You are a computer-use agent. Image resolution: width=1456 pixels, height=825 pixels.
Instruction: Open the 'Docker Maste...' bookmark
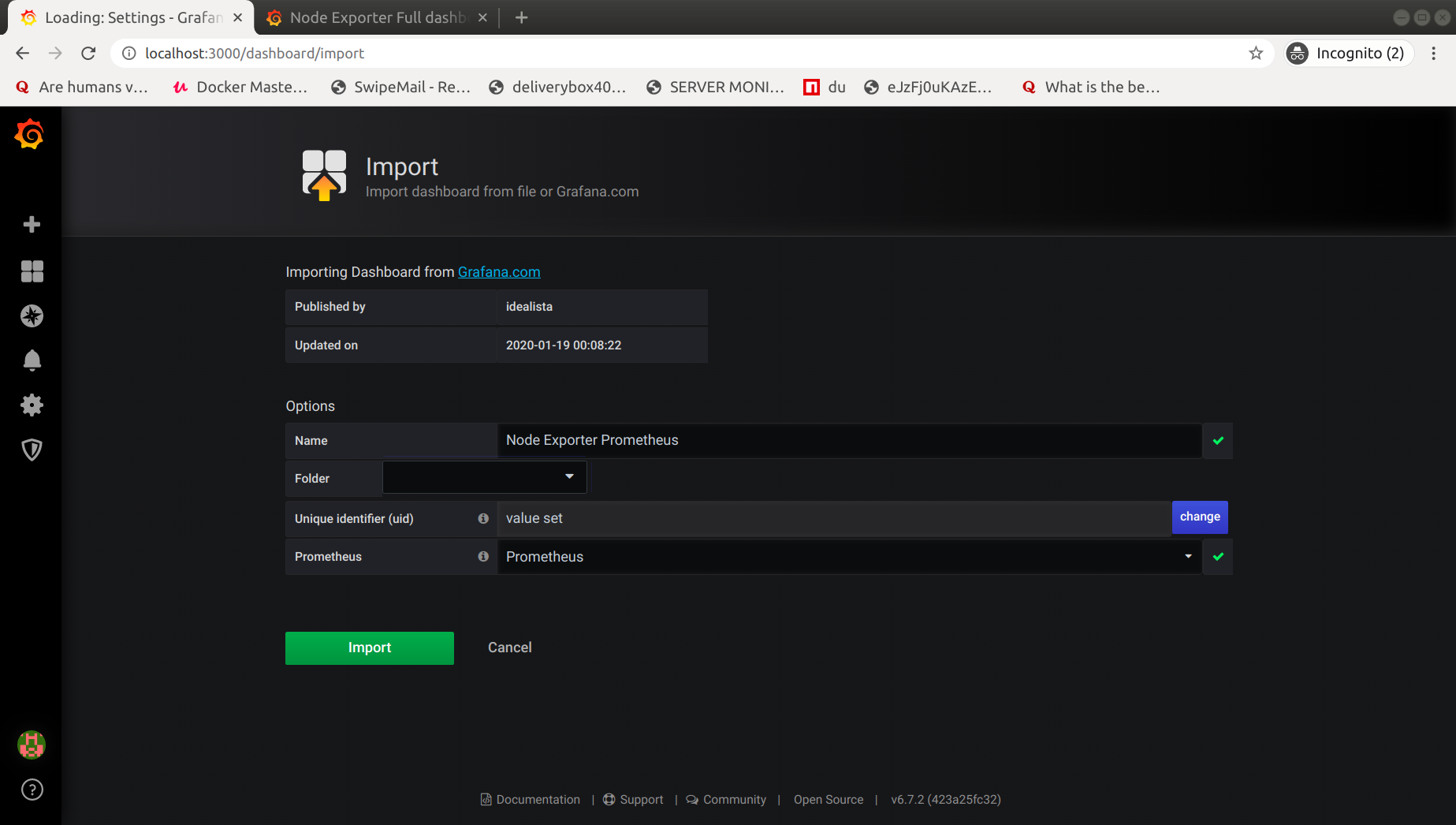point(240,87)
